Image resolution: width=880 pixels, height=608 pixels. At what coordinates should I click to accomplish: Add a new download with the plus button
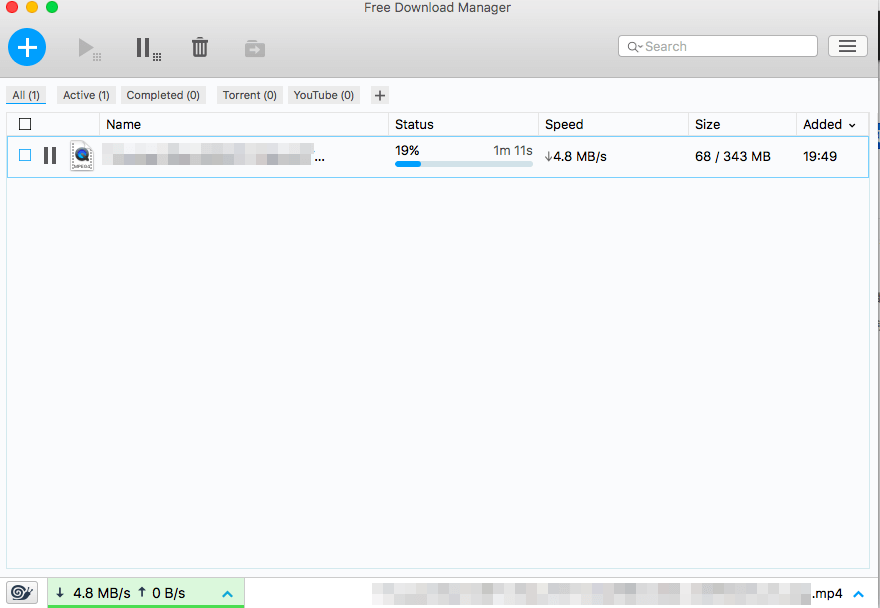pos(27,47)
